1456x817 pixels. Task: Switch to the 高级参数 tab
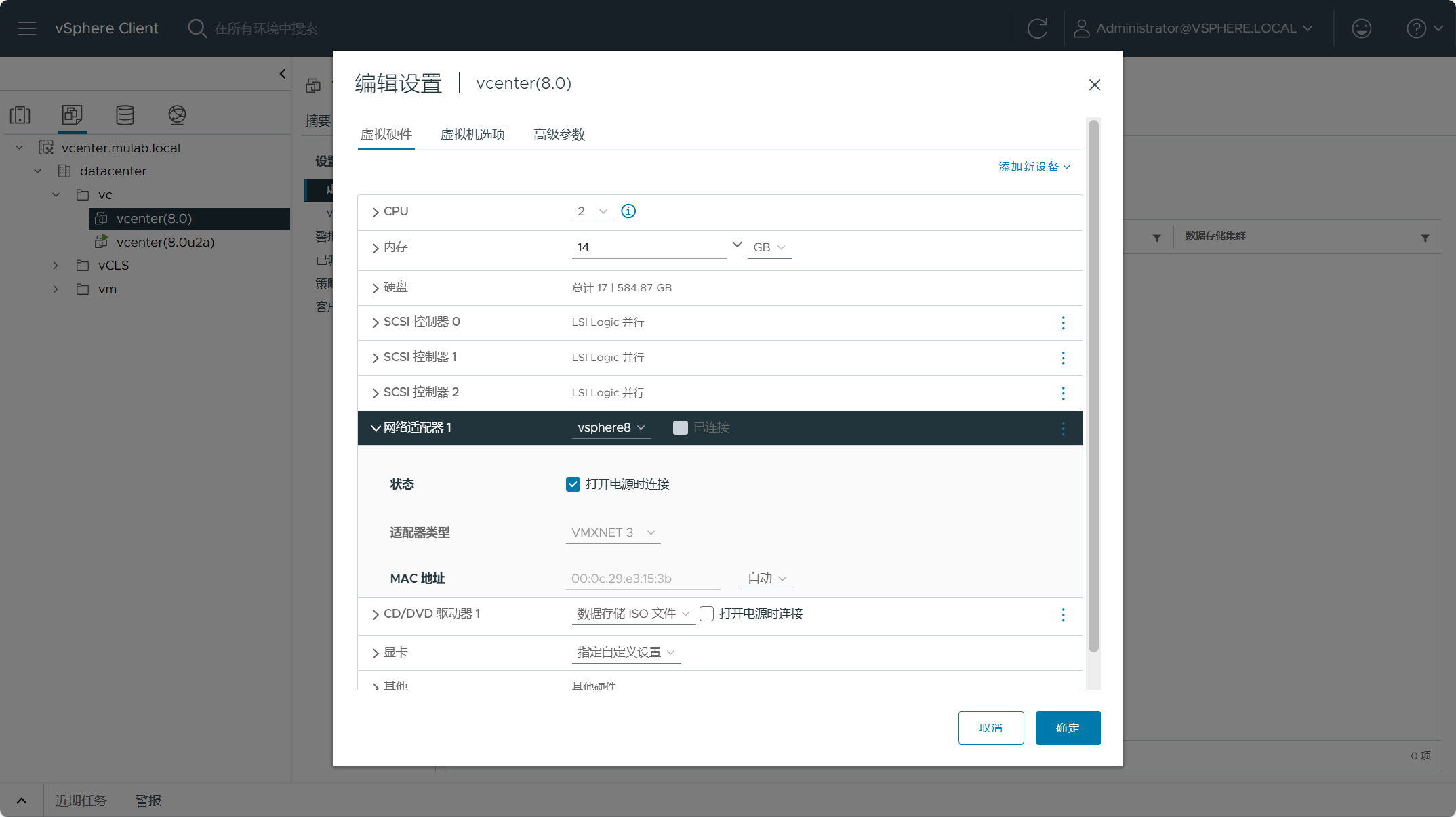pos(559,134)
